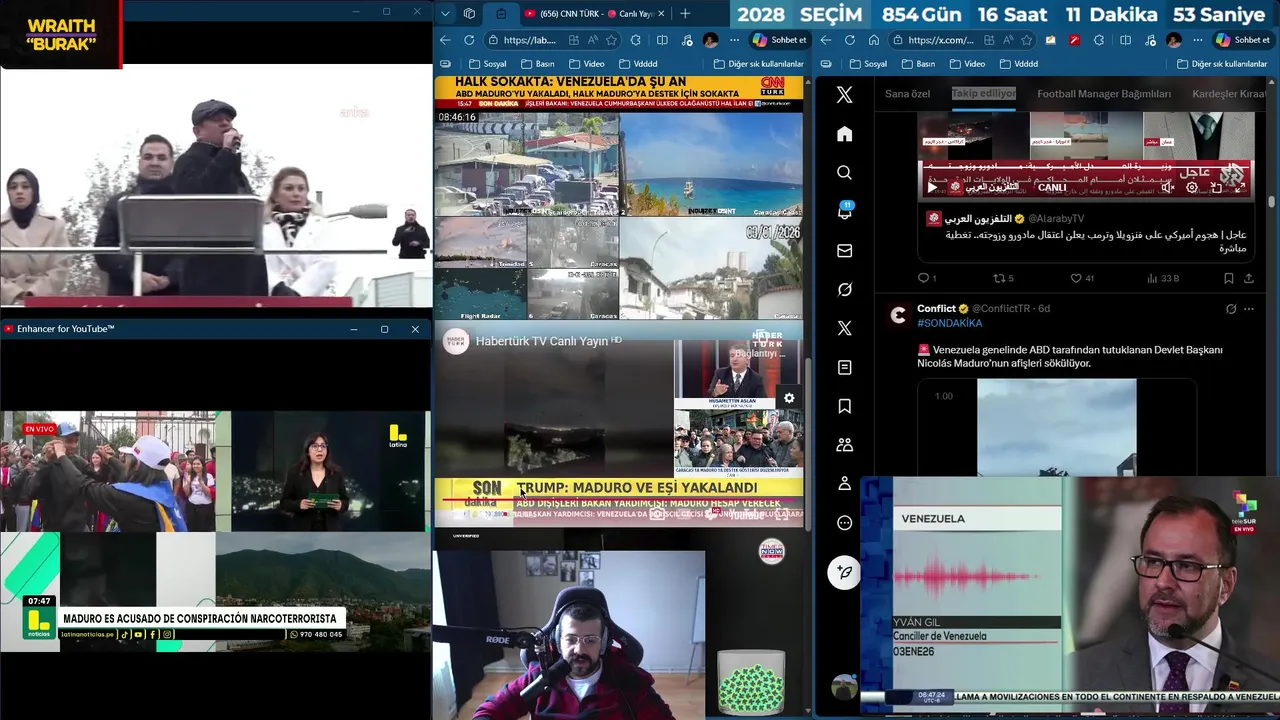Open Communities icon in X sidebar
Viewport: 1280px width, 720px height.
[844, 445]
